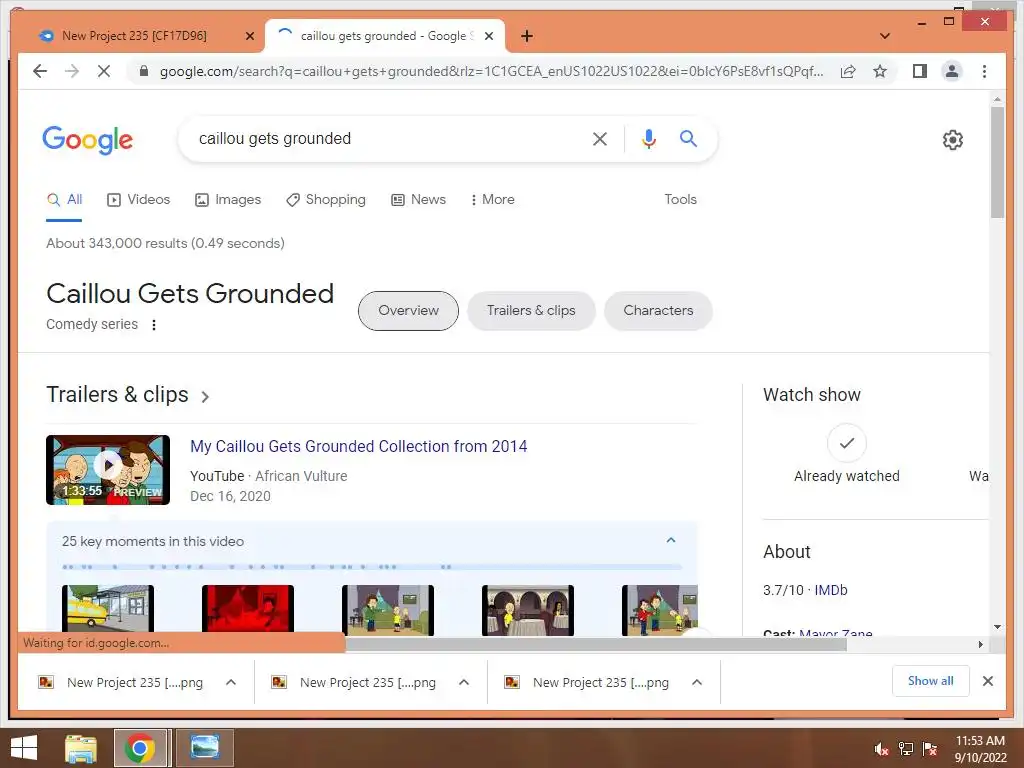The width and height of the screenshot is (1024, 768).
Task: Switch to the Images tab
Action: [x=228, y=200]
